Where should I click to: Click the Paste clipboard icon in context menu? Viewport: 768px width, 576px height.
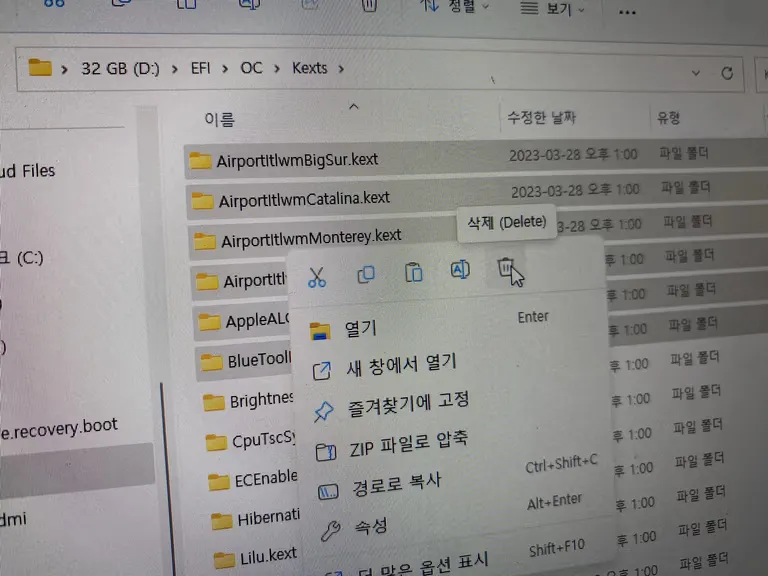413,272
